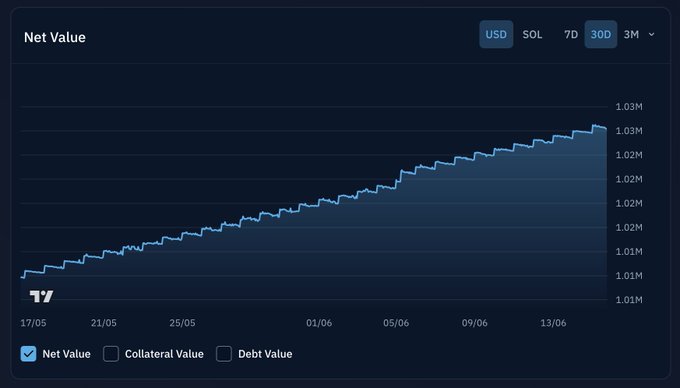Expand the time range dropdown chevron
Image resolution: width=680 pixels, height=388 pixels.
651,34
